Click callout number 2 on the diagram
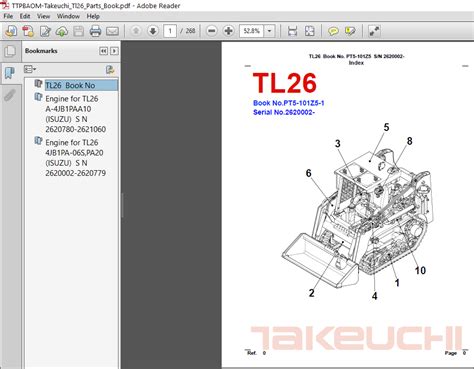 point(312,293)
